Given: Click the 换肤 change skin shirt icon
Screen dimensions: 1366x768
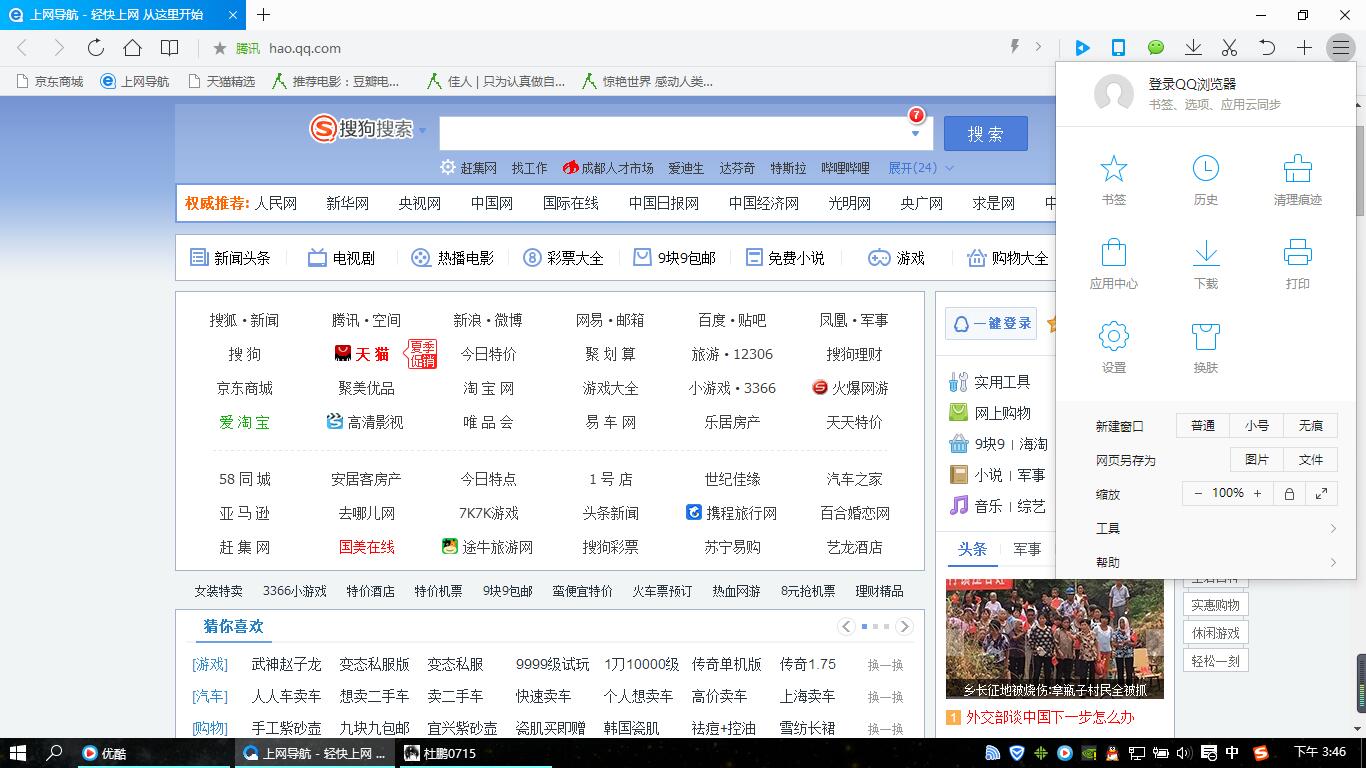Looking at the screenshot, I should (1206, 336).
